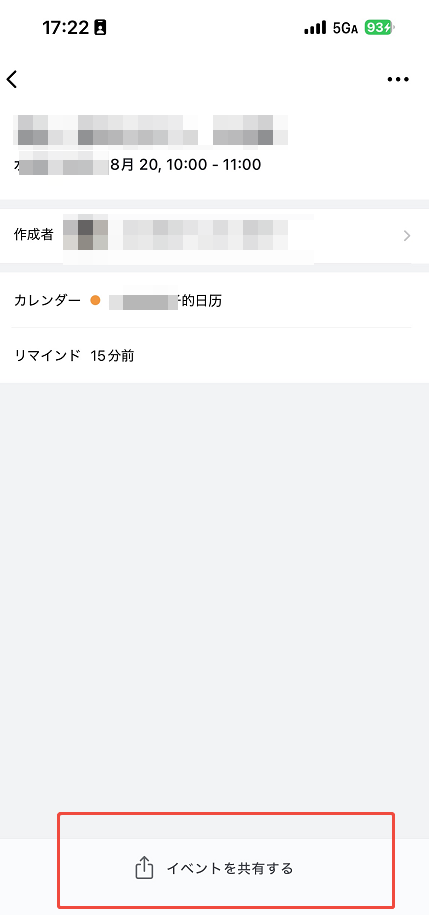
Task: Tap the 5GA network indicator
Action: [x=344, y=28]
